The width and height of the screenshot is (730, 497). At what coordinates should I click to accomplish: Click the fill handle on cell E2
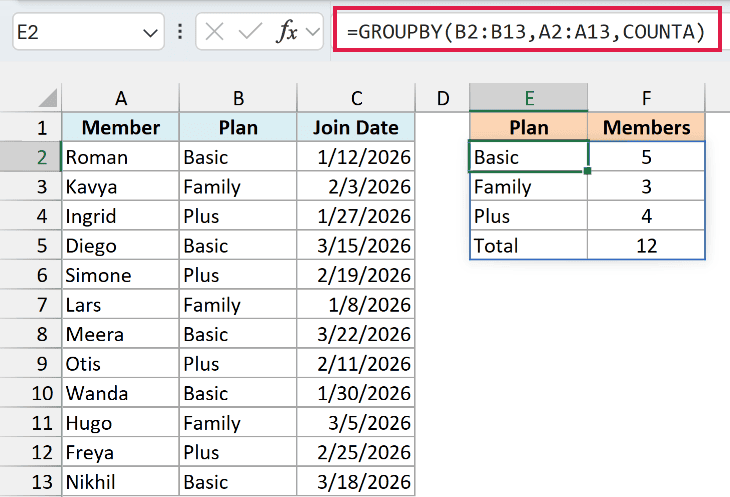point(588,171)
